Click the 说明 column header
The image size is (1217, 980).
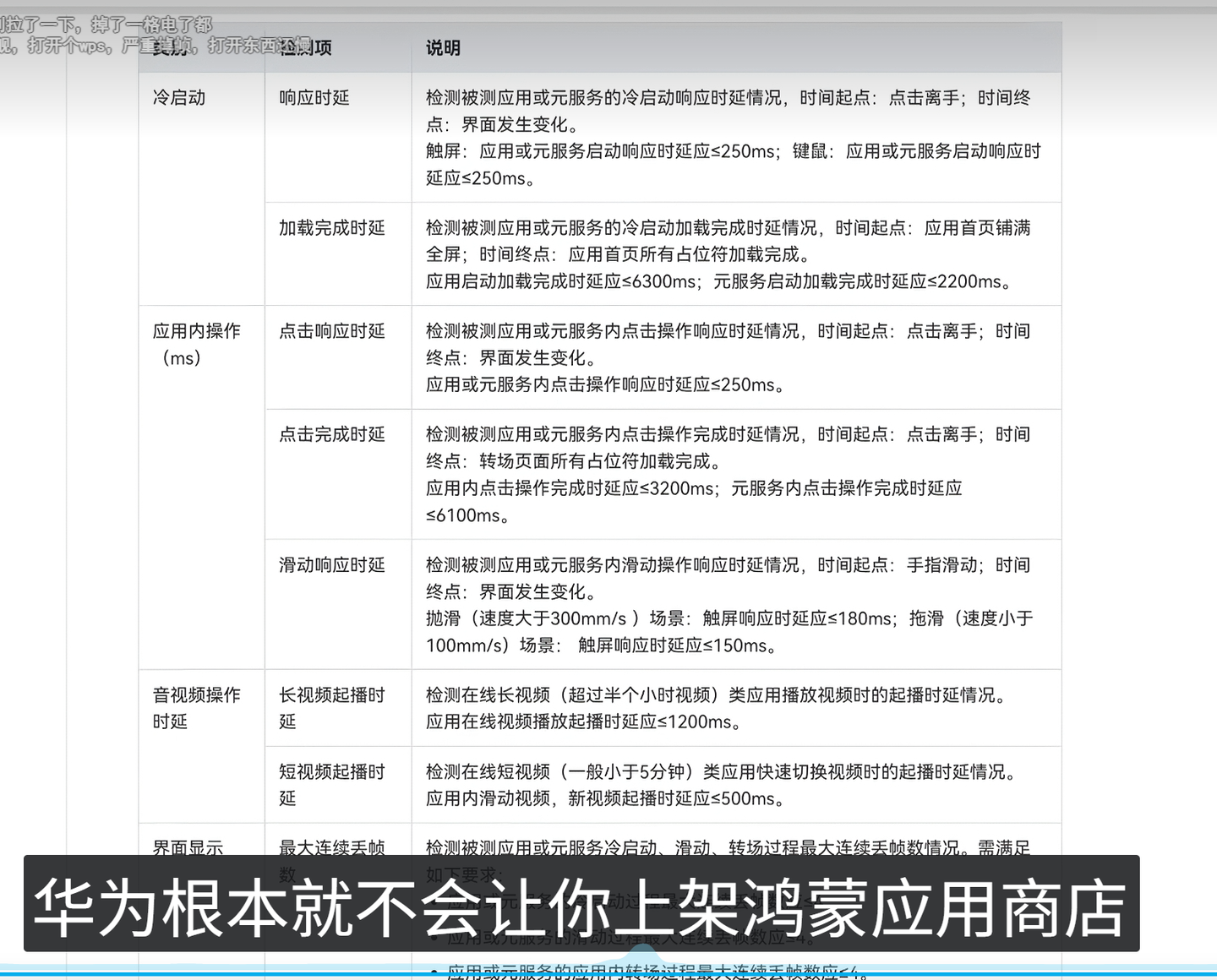click(736, 47)
